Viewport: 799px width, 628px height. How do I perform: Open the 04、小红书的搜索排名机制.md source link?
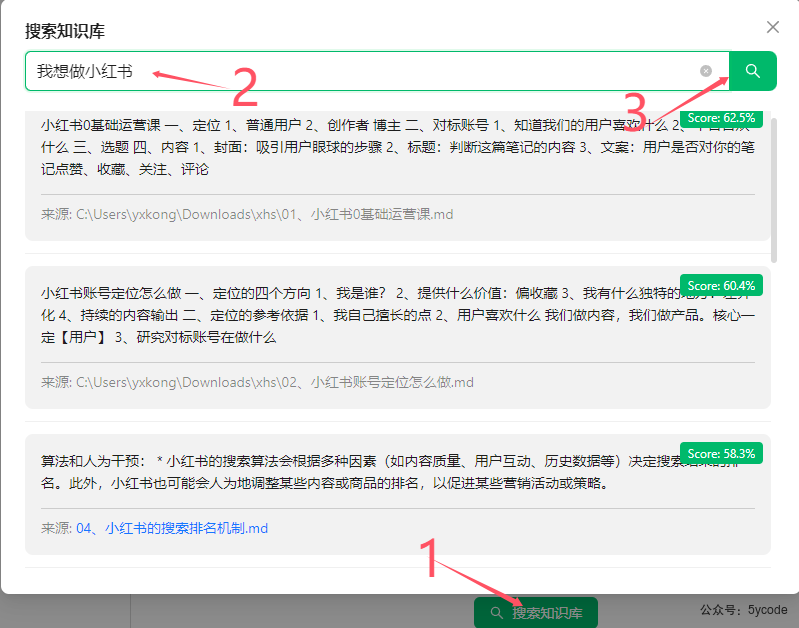click(x=172, y=528)
